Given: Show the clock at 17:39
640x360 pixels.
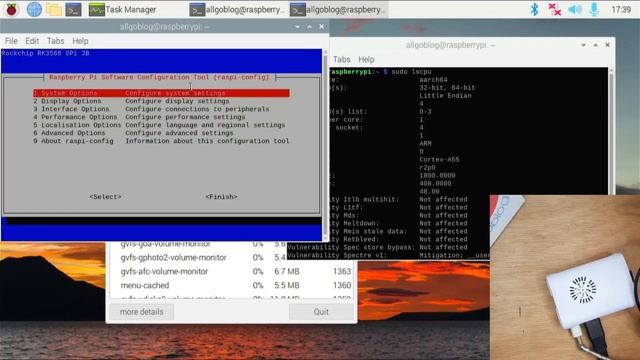Looking at the screenshot, I should tap(621, 9).
